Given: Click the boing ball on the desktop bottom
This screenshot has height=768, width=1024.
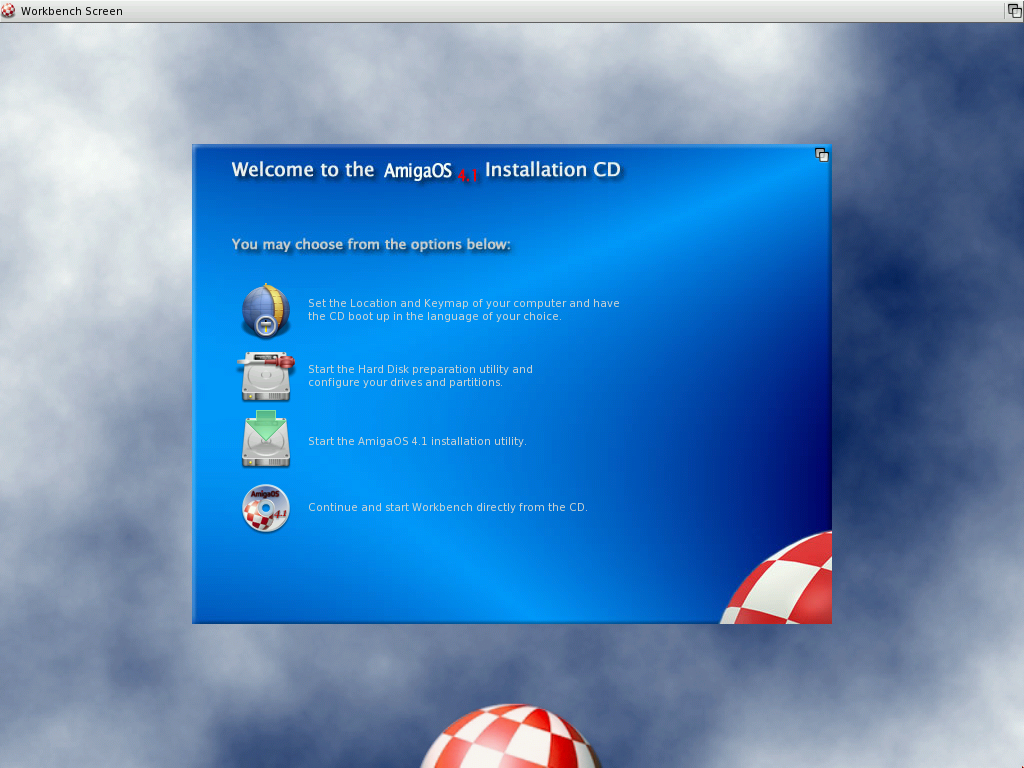Looking at the screenshot, I should click(510, 738).
